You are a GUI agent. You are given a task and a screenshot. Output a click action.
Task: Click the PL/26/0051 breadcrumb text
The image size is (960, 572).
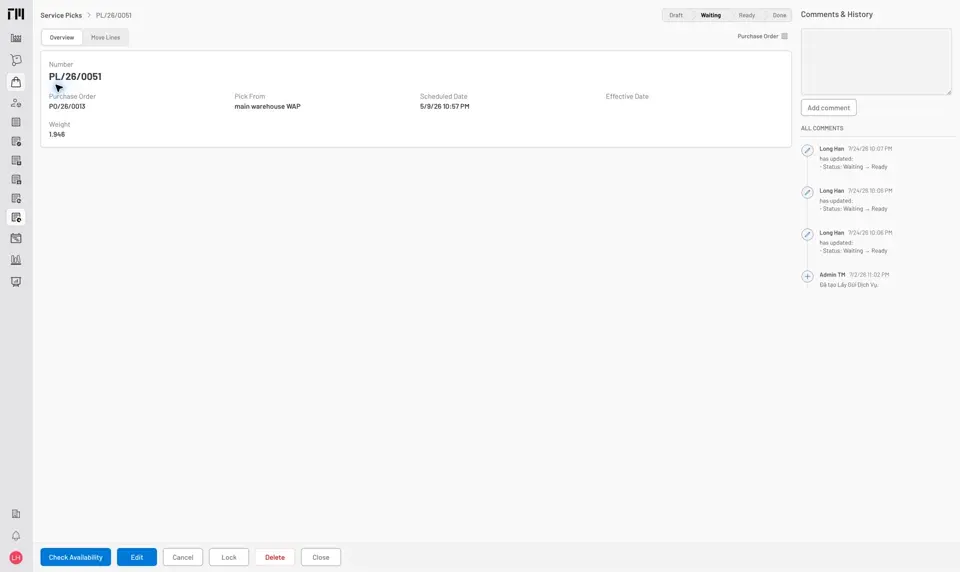[x=113, y=15]
